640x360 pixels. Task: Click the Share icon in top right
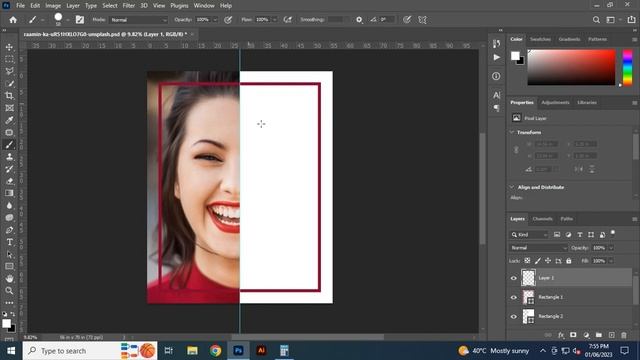click(631, 20)
